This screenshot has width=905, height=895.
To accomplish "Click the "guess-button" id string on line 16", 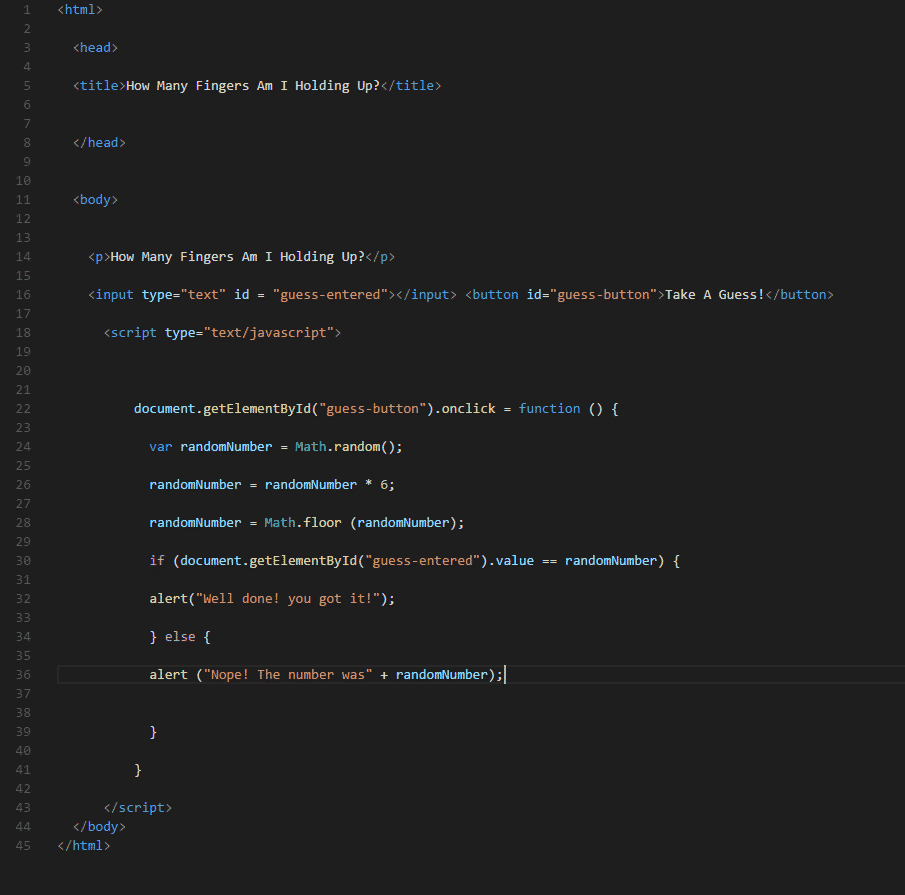I will click(x=603, y=295).
